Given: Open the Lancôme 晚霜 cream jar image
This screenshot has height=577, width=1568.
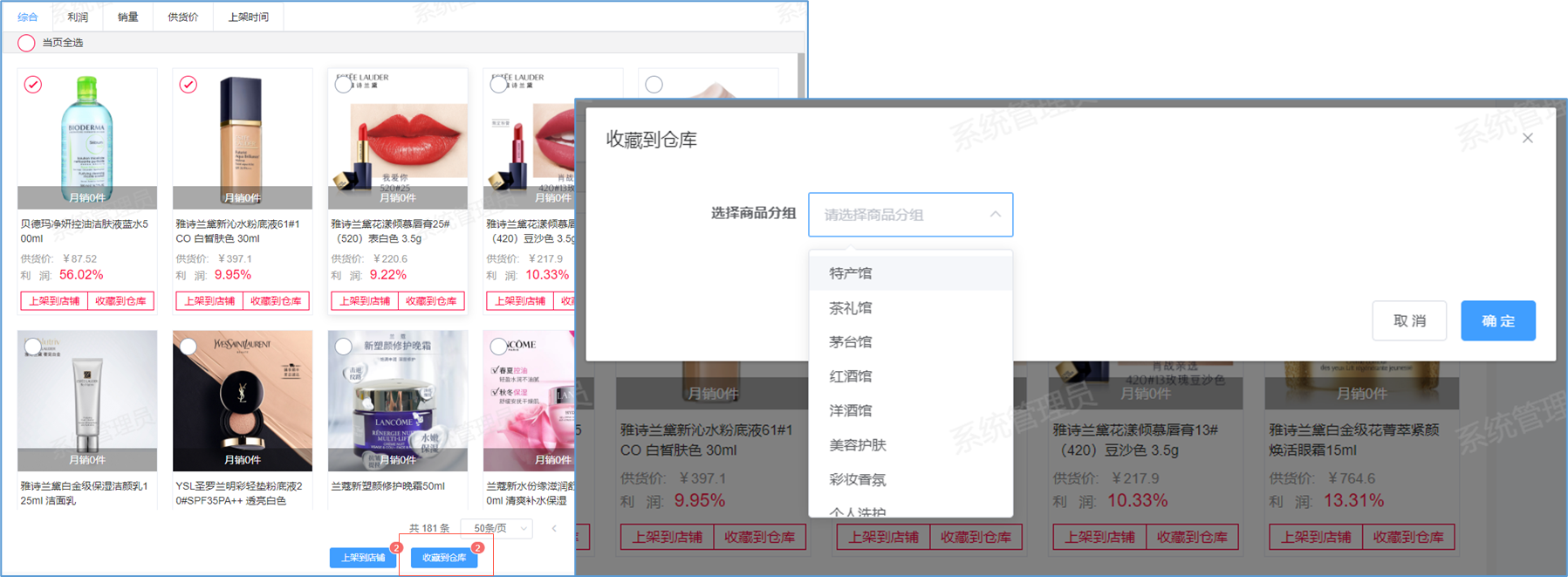Looking at the screenshot, I should (398, 400).
